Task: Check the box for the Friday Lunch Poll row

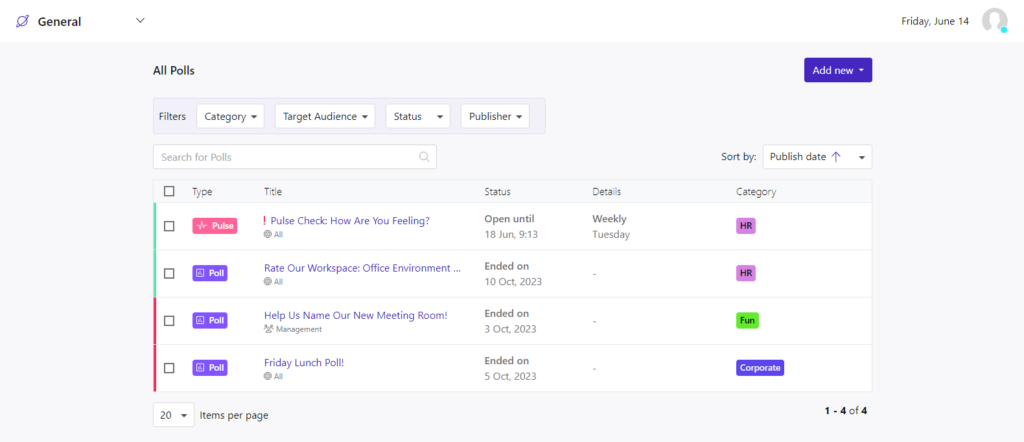Action: pos(169,368)
